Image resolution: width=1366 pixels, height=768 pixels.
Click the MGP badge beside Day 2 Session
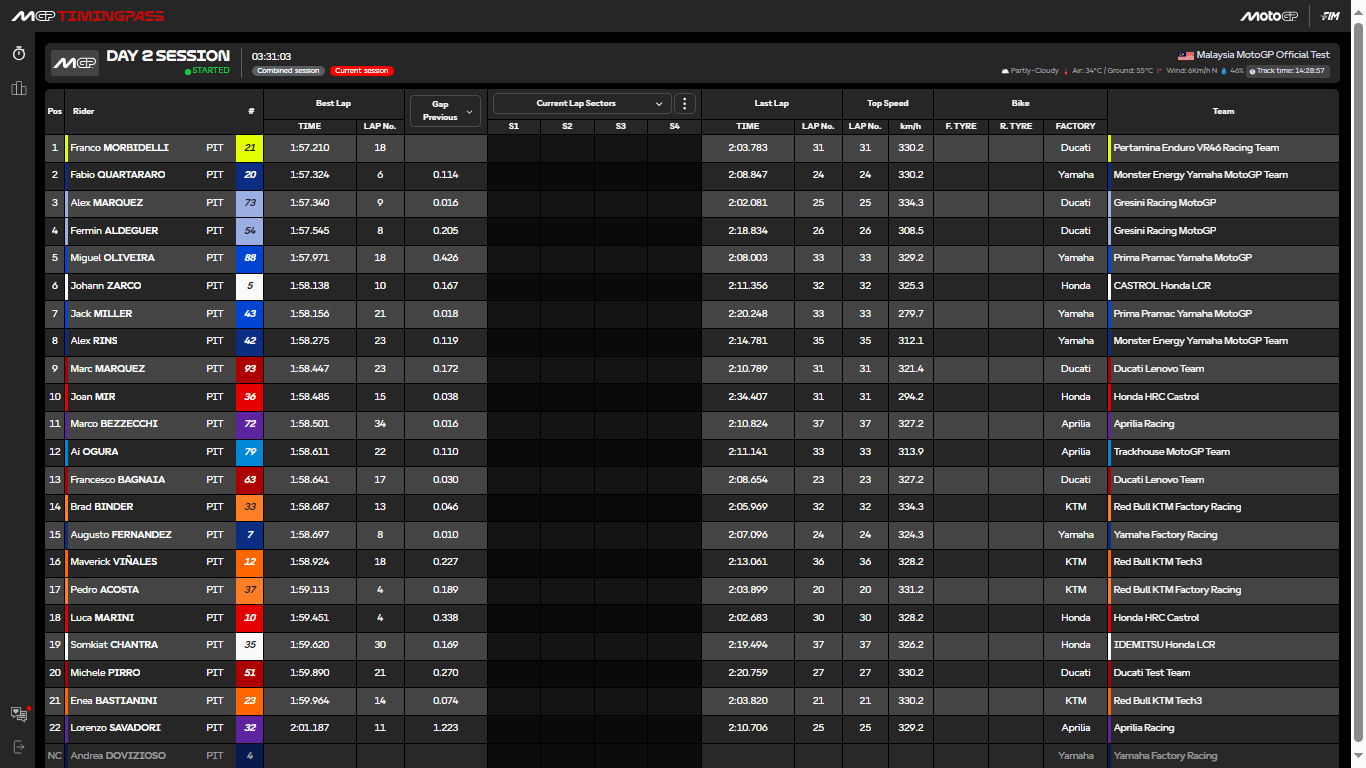75,63
